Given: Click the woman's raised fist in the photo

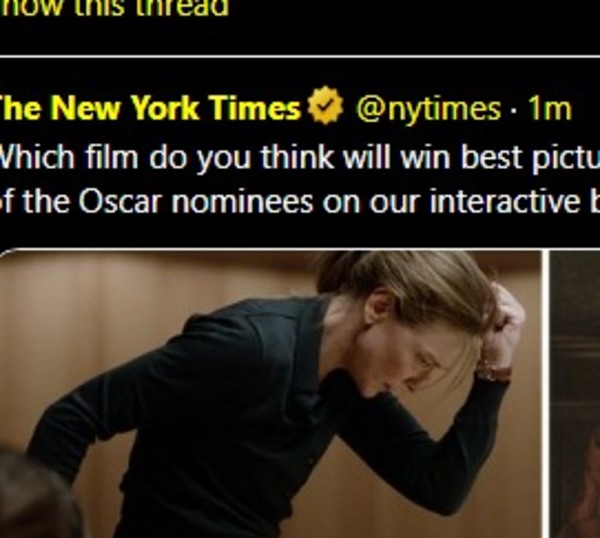Looking at the screenshot, I should point(503,318).
